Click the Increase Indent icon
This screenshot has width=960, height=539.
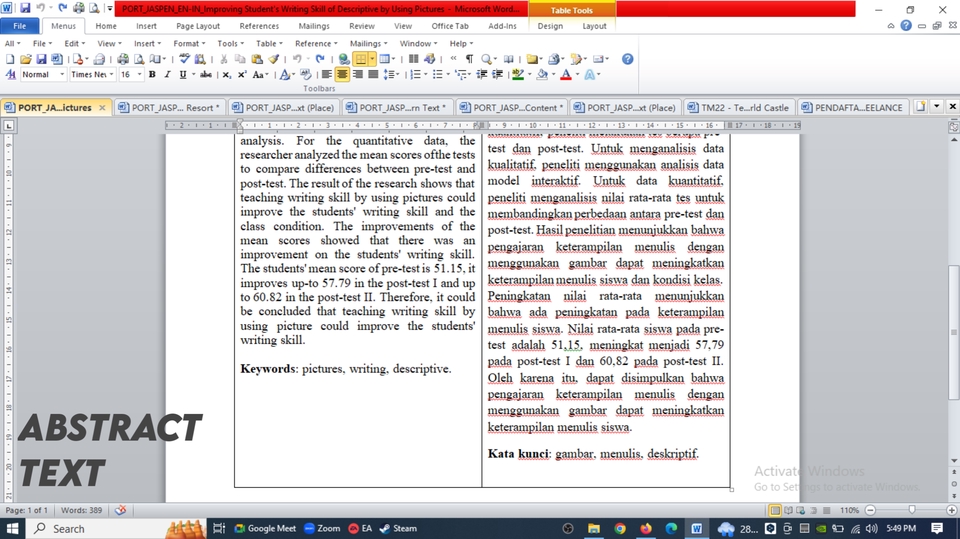[498, 75]
